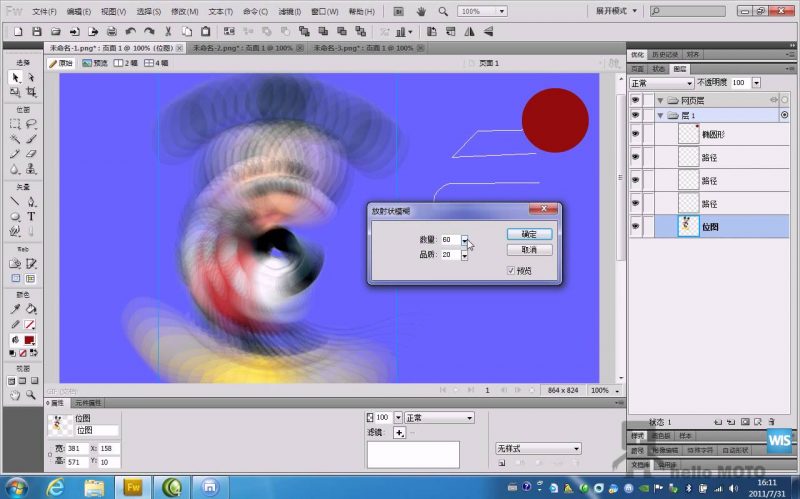Screen dimensions: 800x499
Task: Click the 确定 button
Action: 529,233
